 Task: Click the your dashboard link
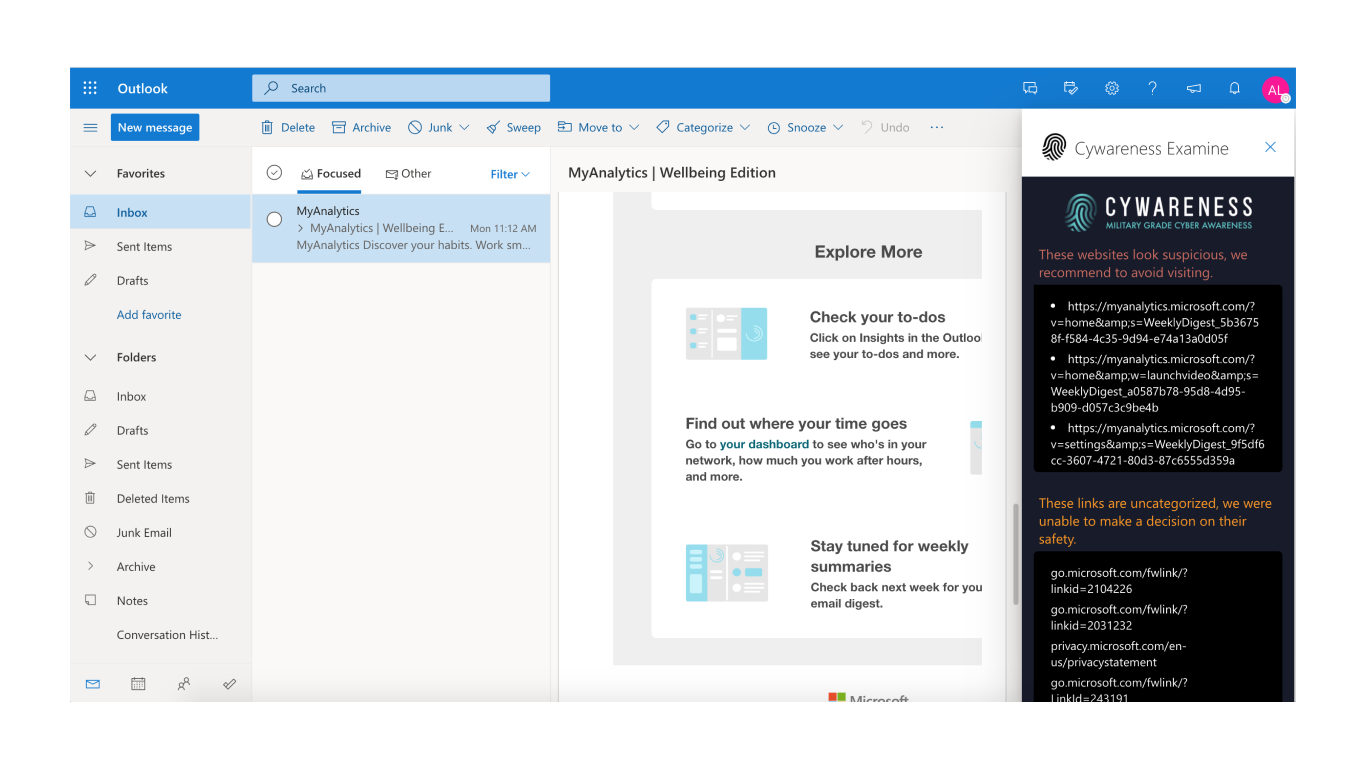coord(764,444)
